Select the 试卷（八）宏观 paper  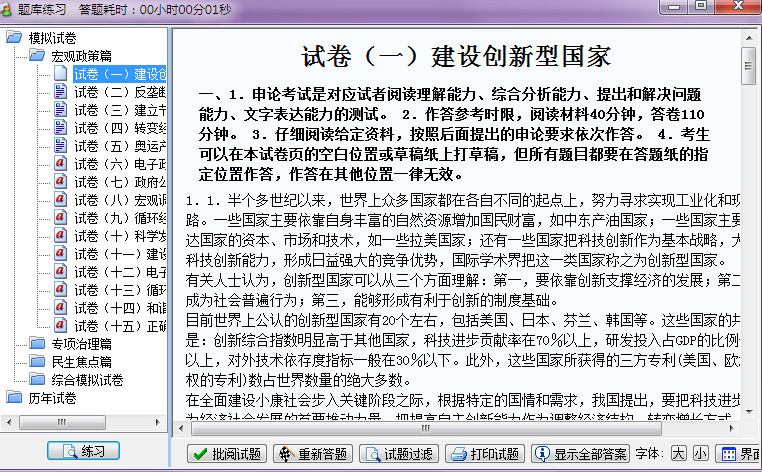(120, 200)
